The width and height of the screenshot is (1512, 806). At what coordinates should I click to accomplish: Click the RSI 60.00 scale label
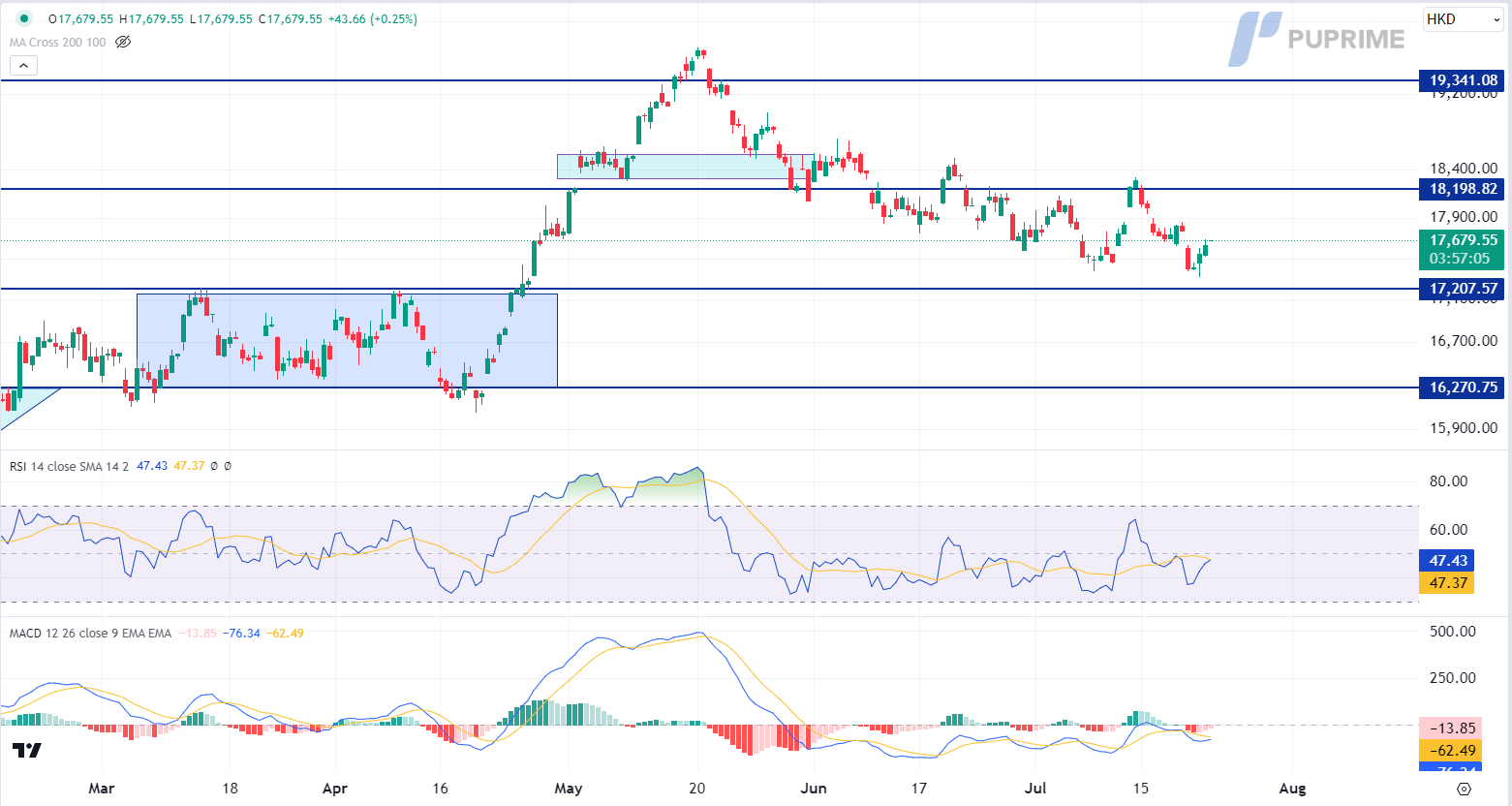1448,530
